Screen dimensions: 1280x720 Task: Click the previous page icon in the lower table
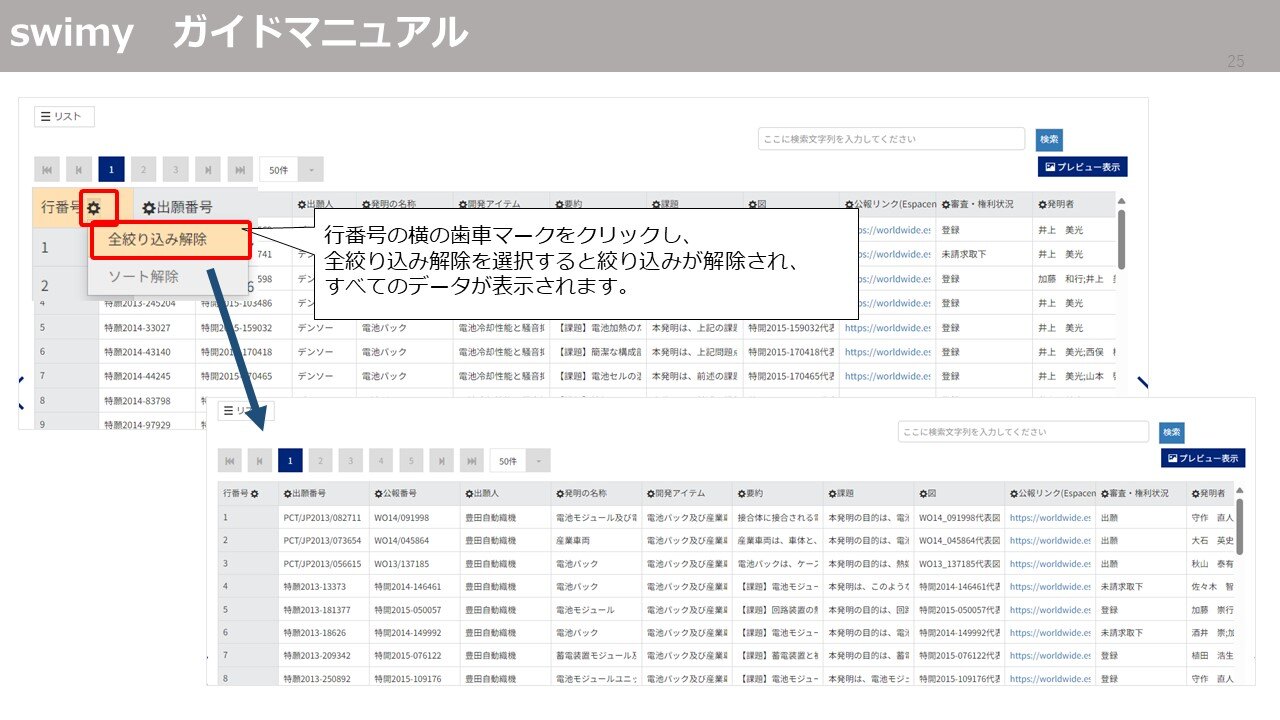coord(259,460)
